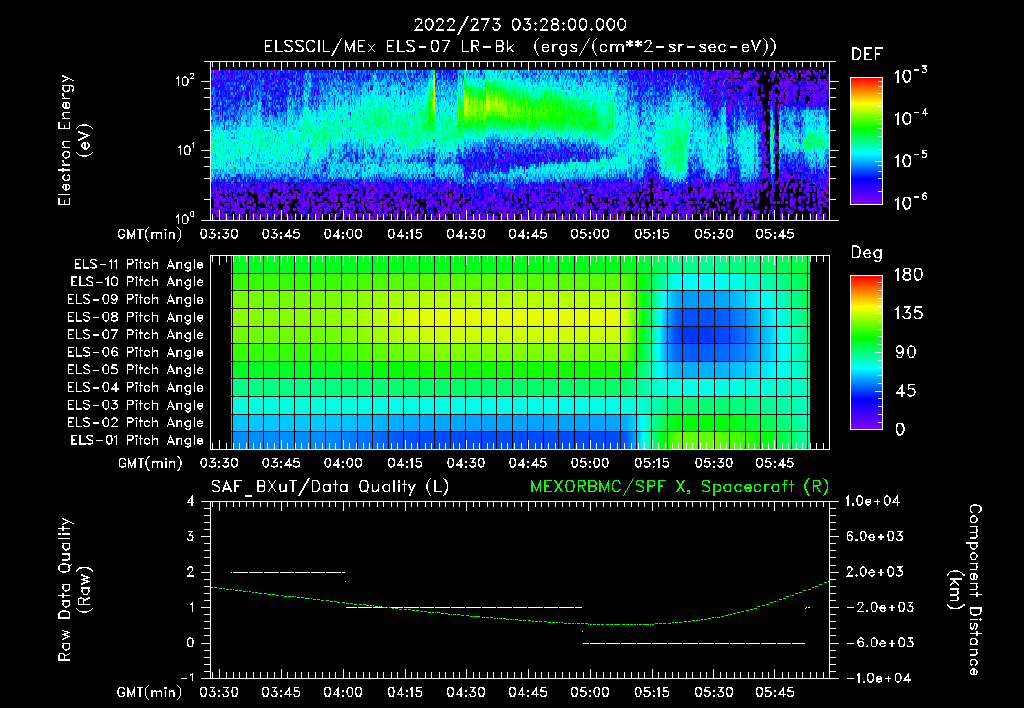Click ELS-10 Pitch Angle row label
The height and width of the screenshot is (708, 1024).
tap(137, 282)
